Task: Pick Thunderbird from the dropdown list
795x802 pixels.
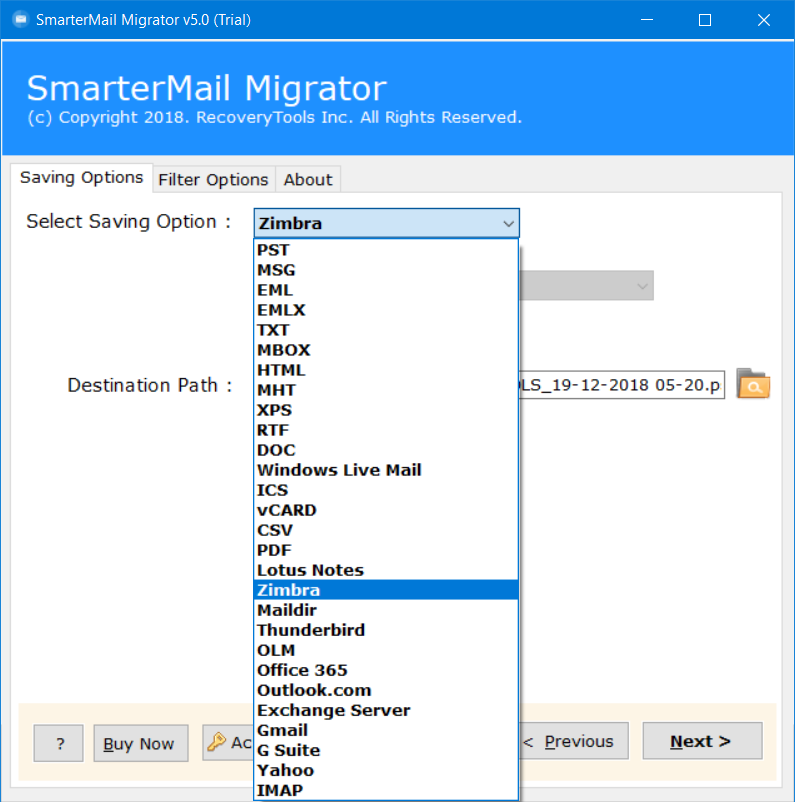Action: coord(386,630)
